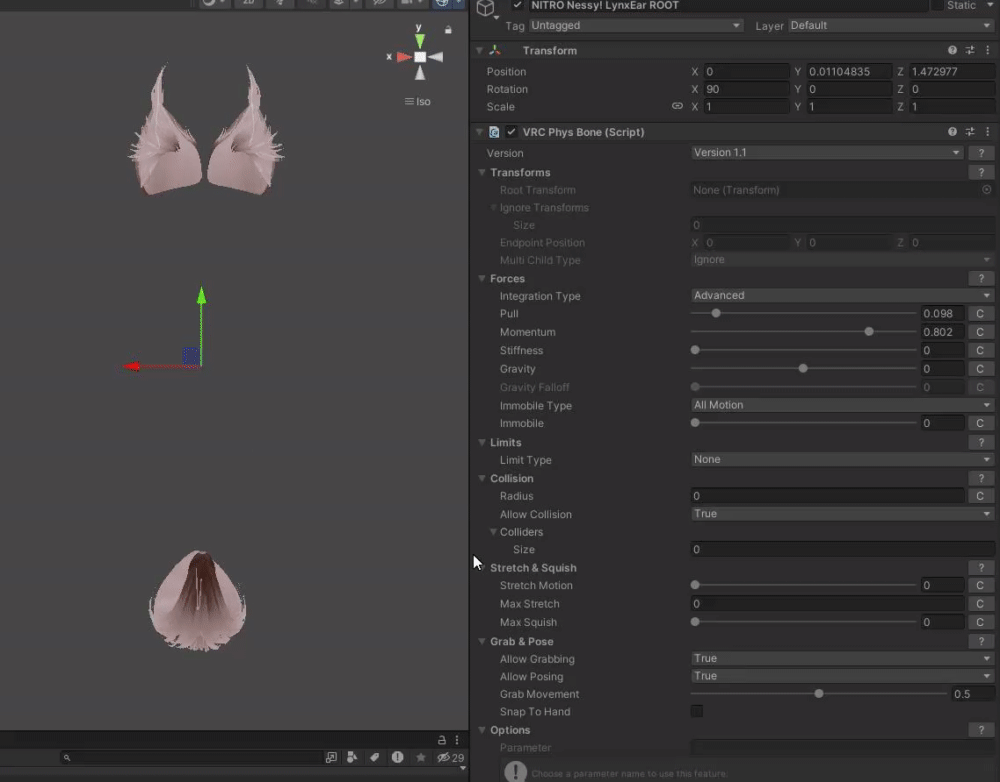Click the search by label tag icon
Viewport: 1000px width, 782px height.
point(374,758)
